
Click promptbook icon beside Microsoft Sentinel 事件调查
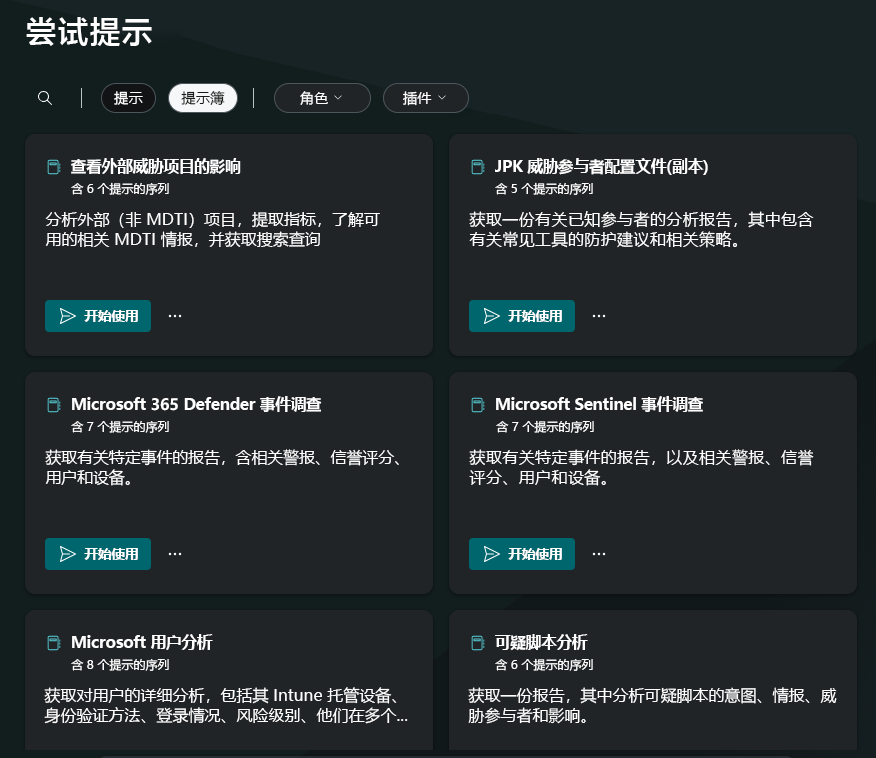coord(478,405)
